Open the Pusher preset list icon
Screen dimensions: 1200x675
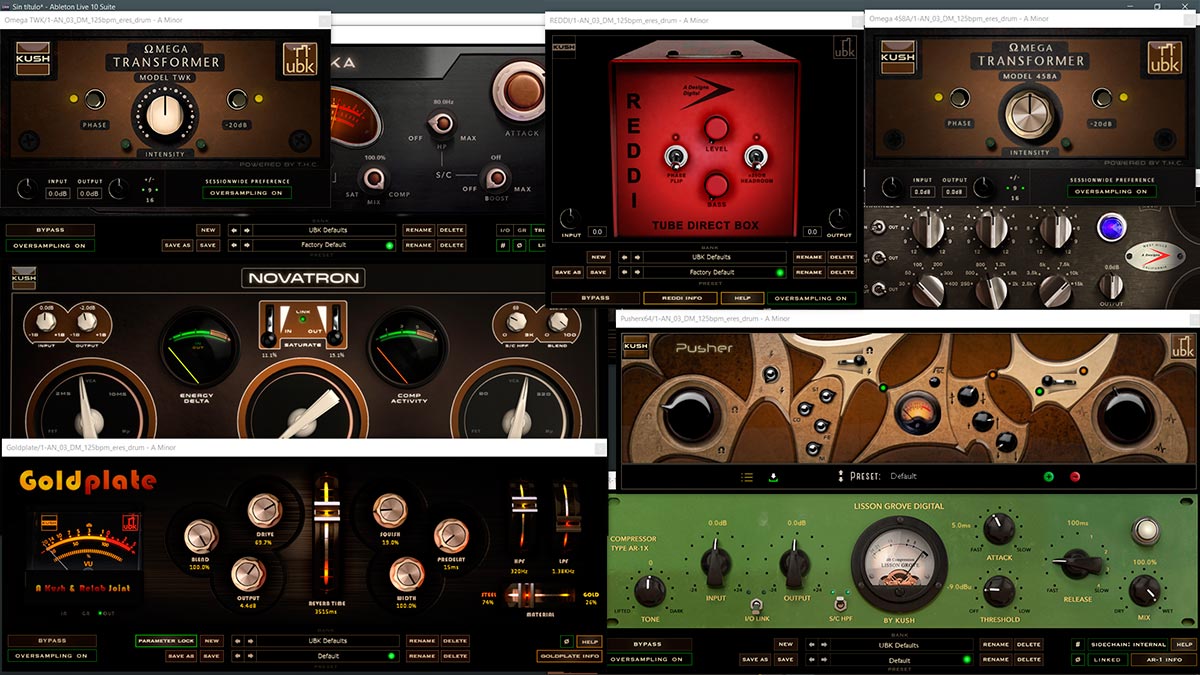[746, 477]
